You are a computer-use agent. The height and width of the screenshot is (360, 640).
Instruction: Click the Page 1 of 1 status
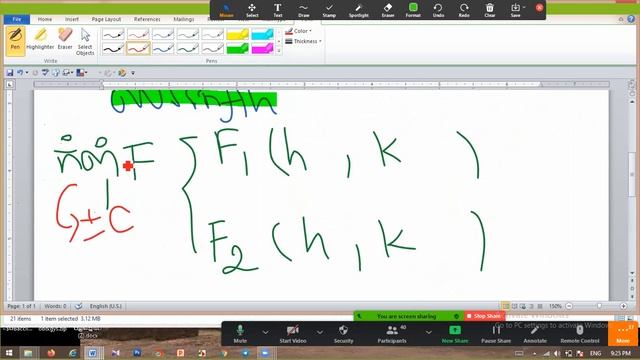[21, 306]
